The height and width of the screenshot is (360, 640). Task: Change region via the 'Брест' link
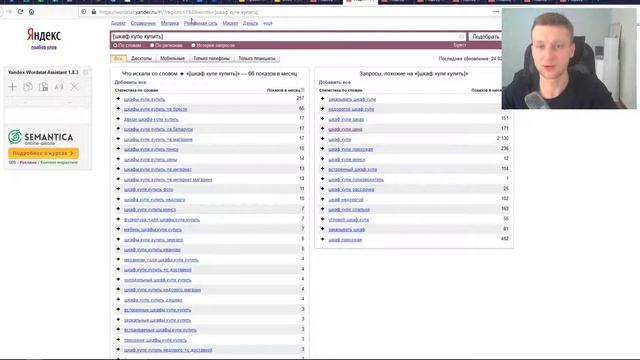point(459,45)
